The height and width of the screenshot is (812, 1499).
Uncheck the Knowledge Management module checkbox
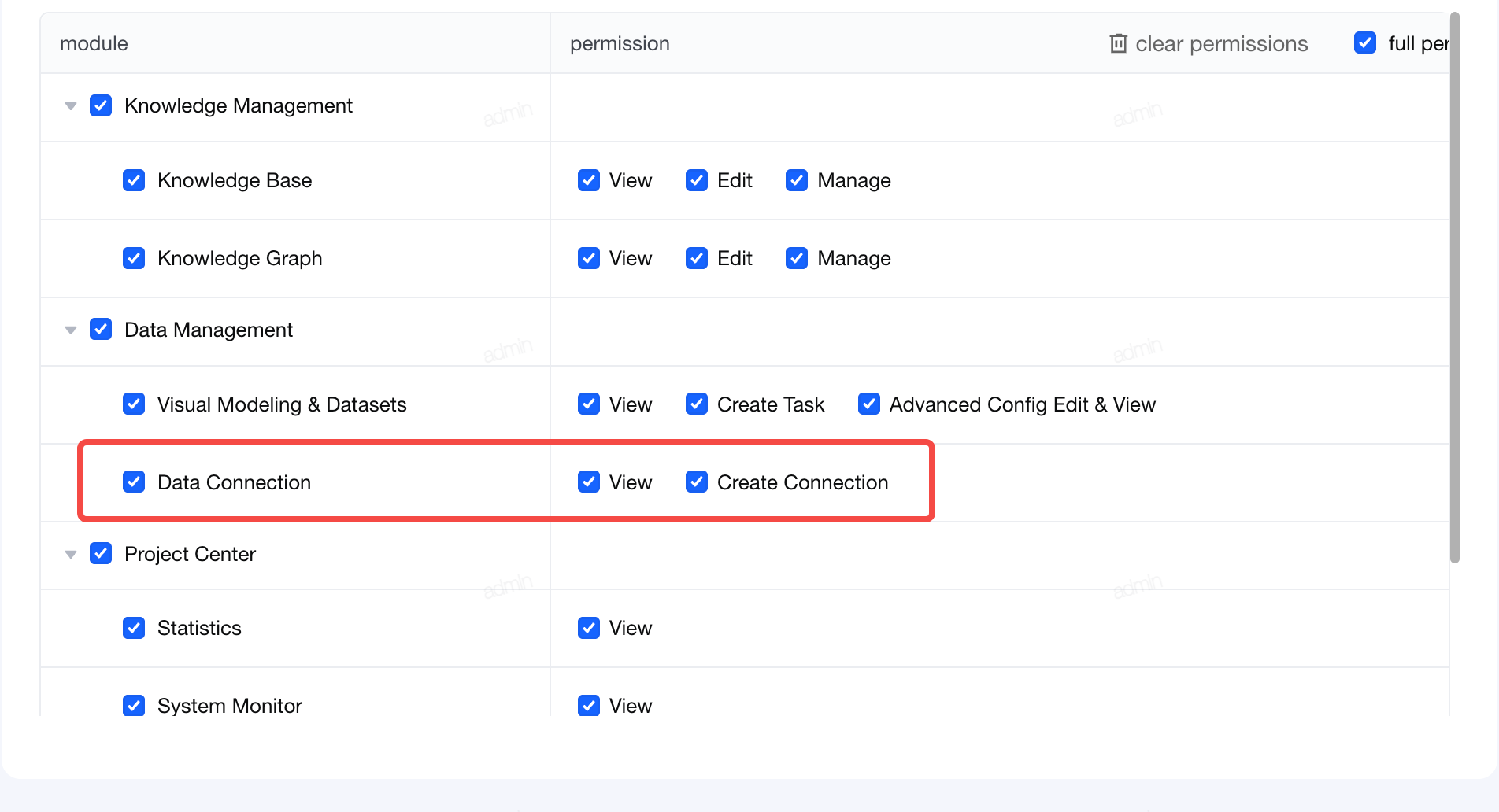pyautogui.click(x=101, y=105)
